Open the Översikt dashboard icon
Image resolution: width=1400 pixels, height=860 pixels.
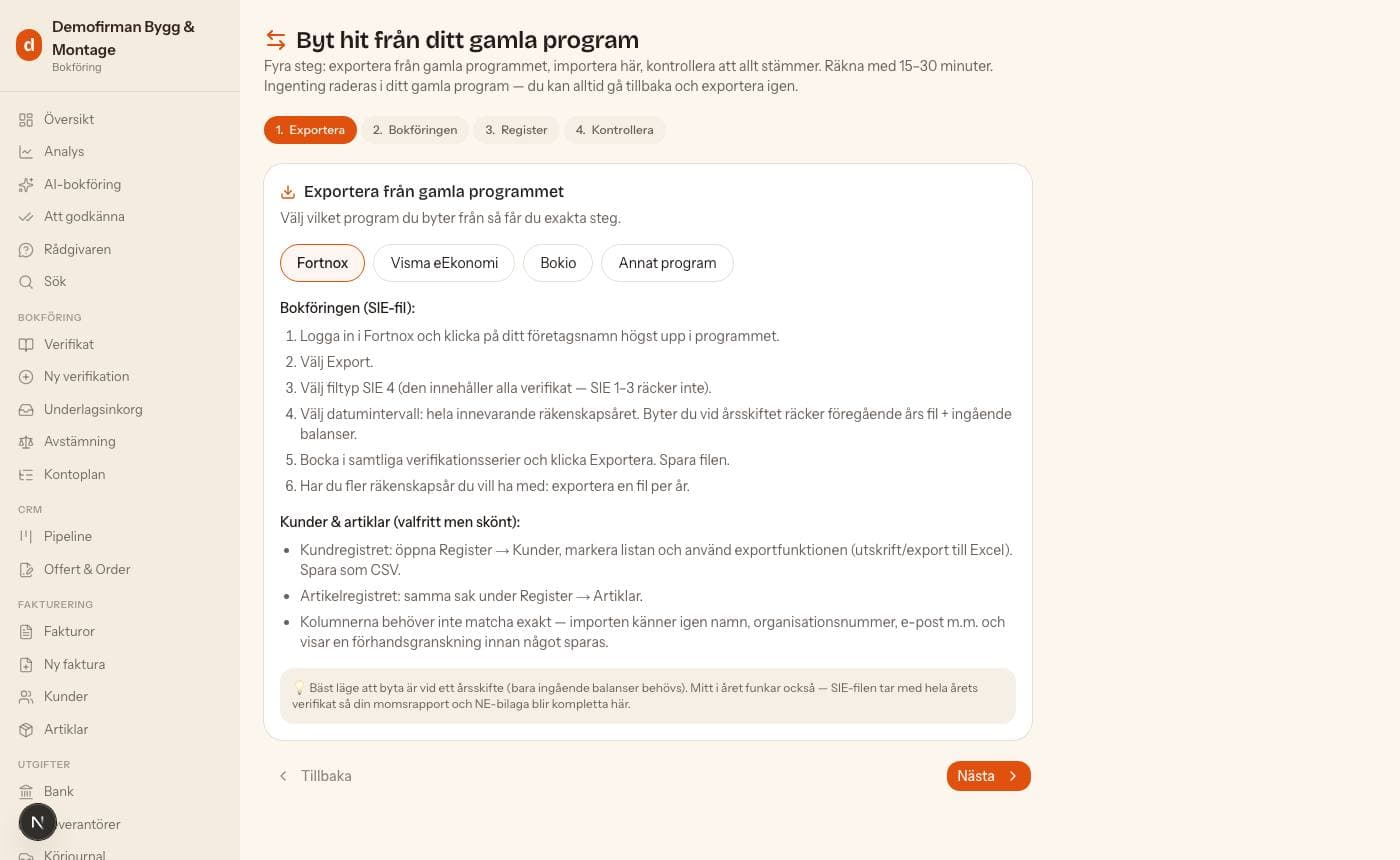(x=26, y=119)
